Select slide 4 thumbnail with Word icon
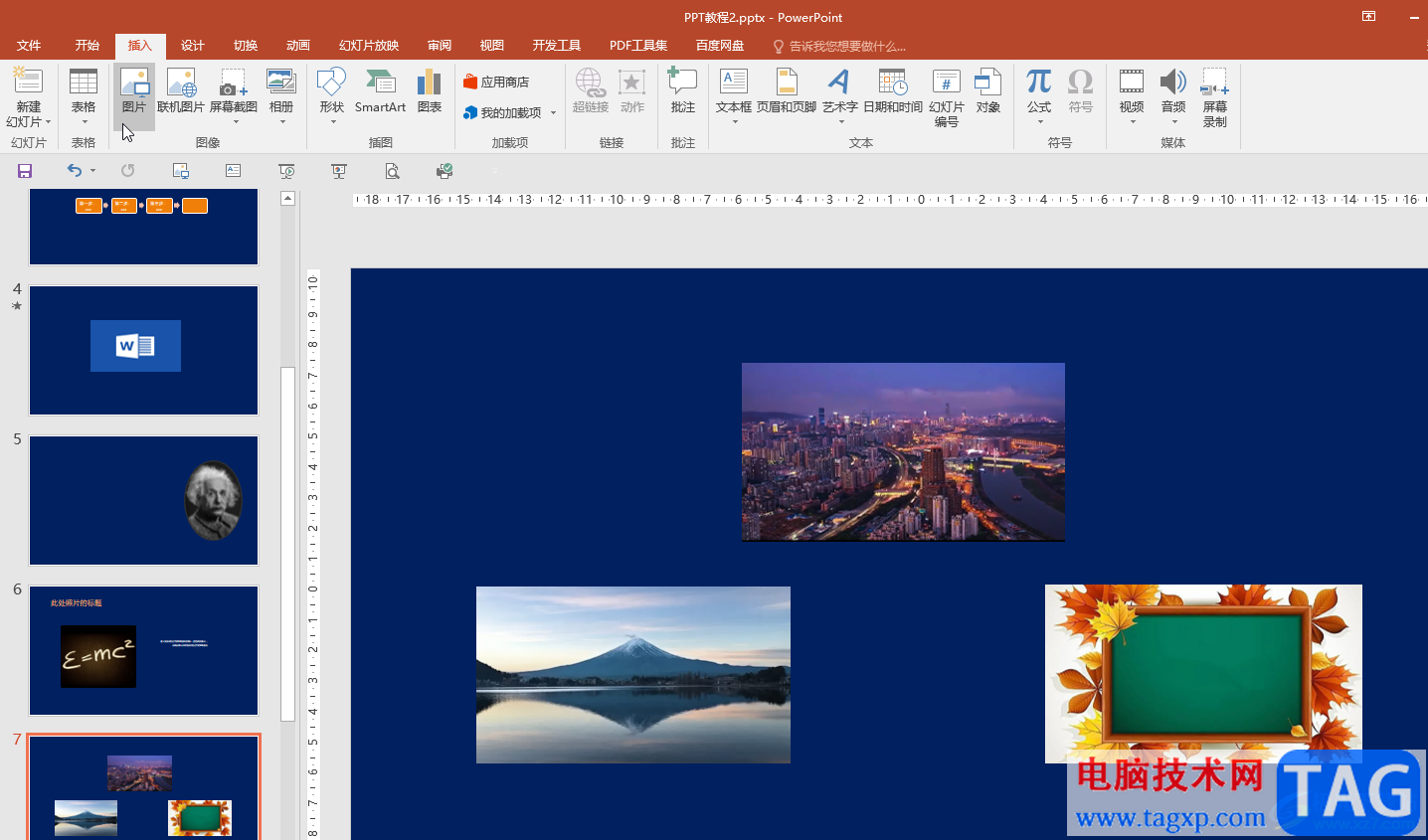 pos(144,350)
